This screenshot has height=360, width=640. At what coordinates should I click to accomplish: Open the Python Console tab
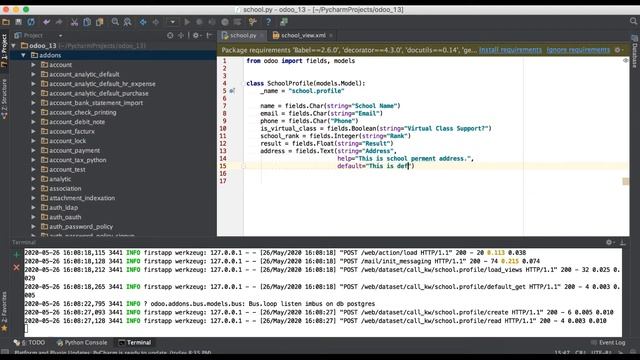coord(82,342)
